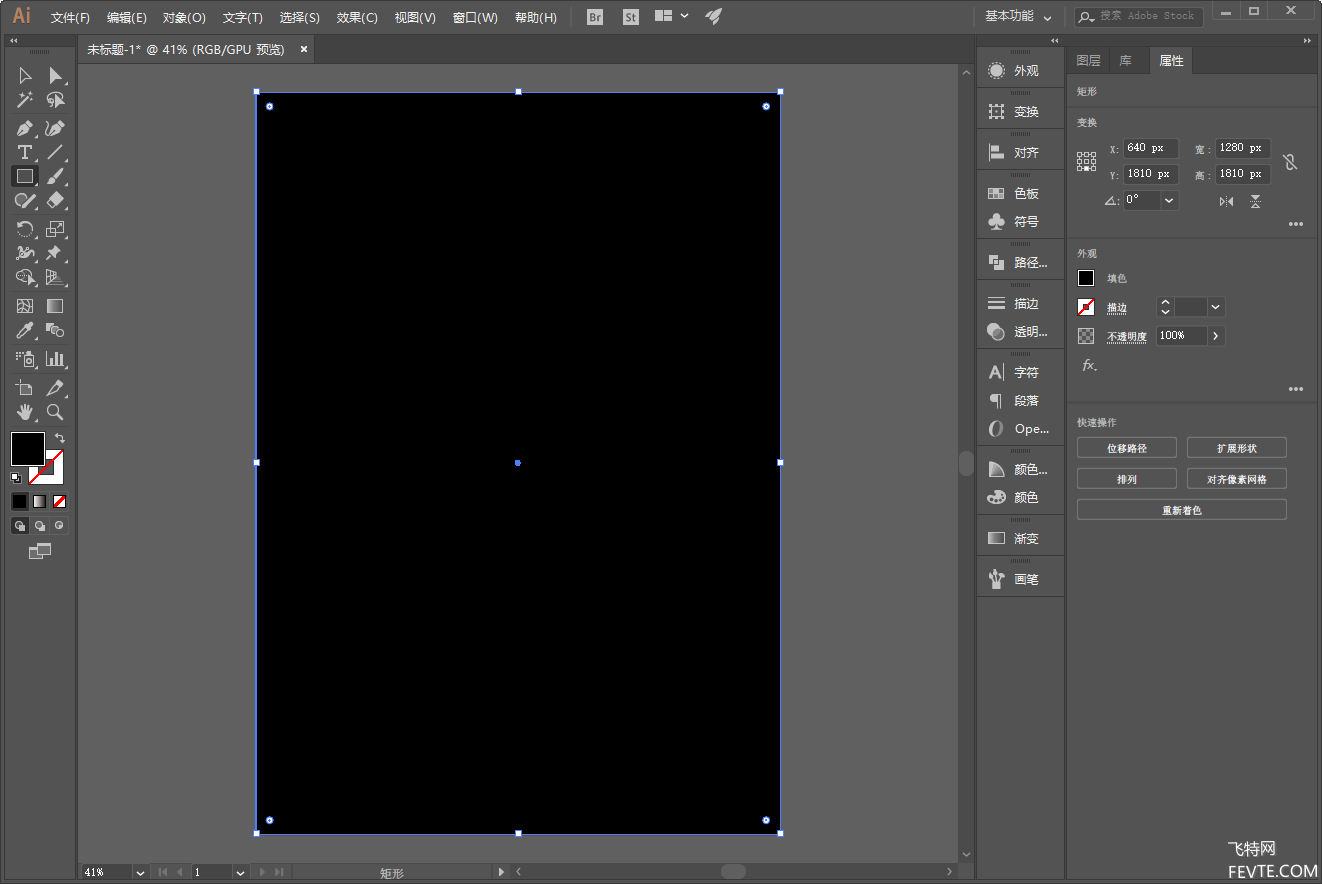Open the workspace 基本功能 dropdown
This screenshot has height=884, width=1322.
[1018, 17]
